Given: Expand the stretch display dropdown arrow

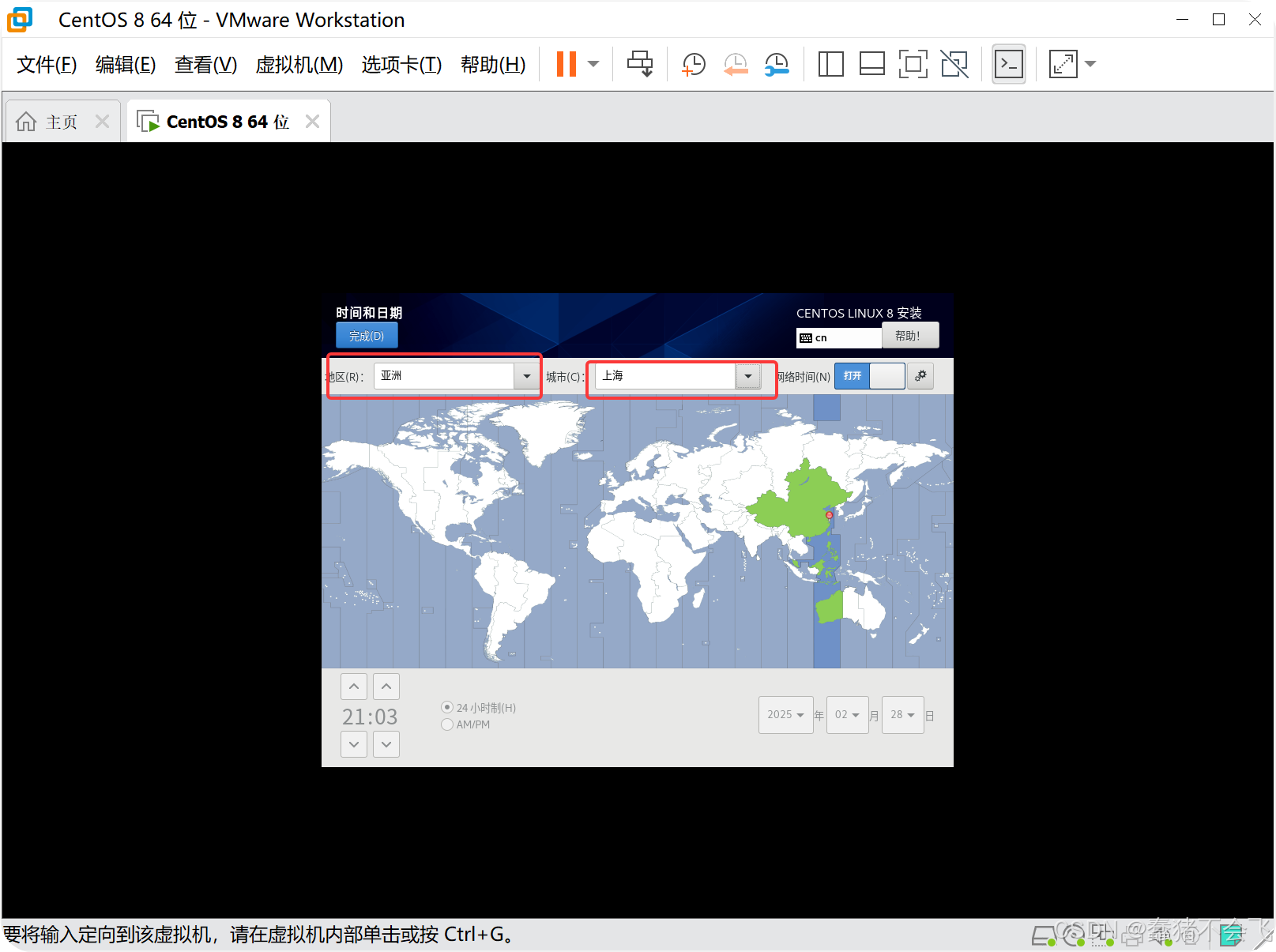Looking at the screenshot, I should pyautogui.click(x=1090, y=64).
